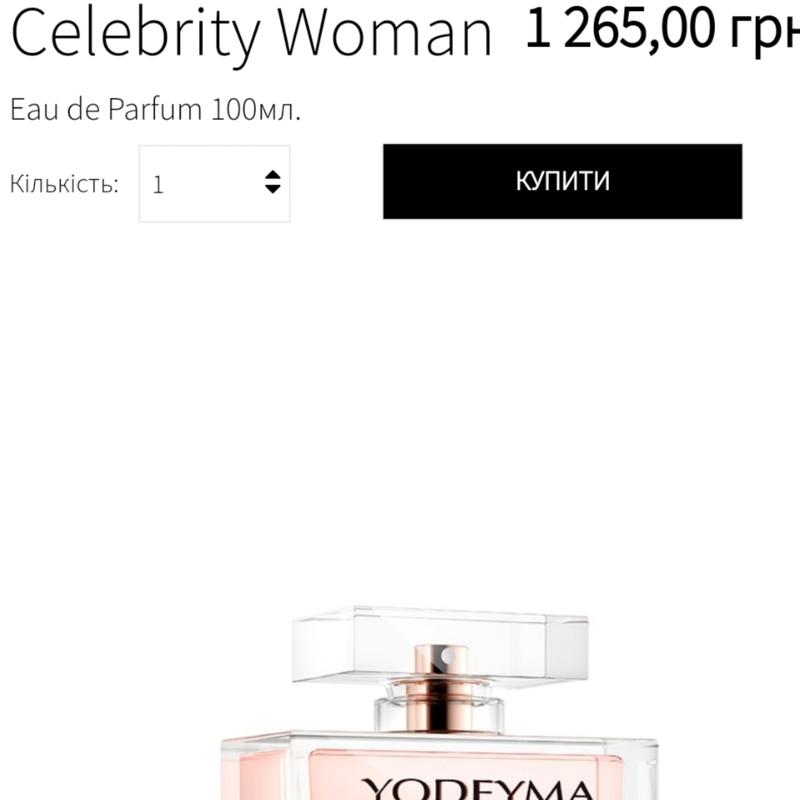The image size is (800, 800).
Task: Click the грн currency text
Action: (x=765, y=31)
